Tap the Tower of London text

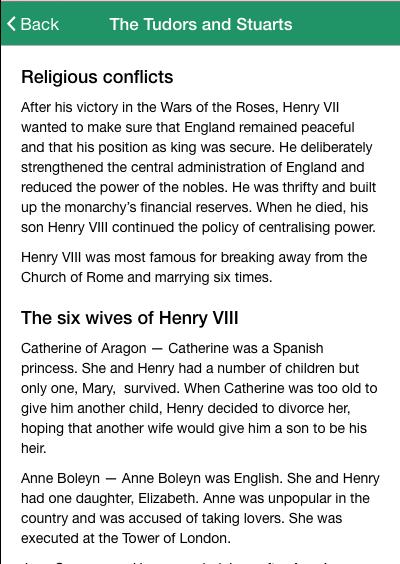(176, 538)
